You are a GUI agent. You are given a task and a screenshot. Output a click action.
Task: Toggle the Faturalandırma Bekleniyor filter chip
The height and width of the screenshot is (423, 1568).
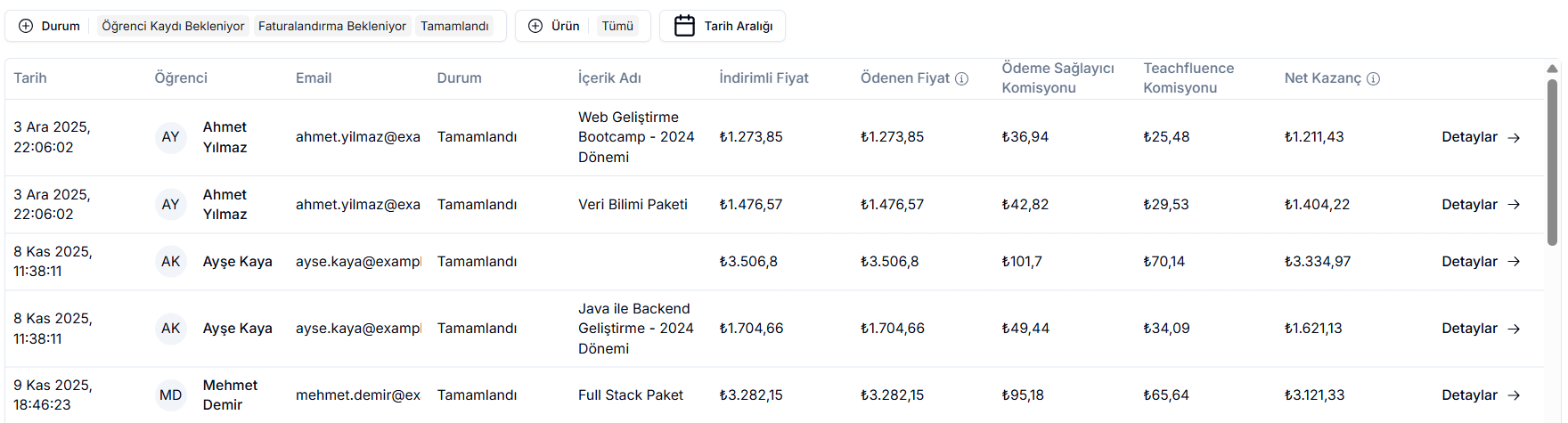(331, 26)
